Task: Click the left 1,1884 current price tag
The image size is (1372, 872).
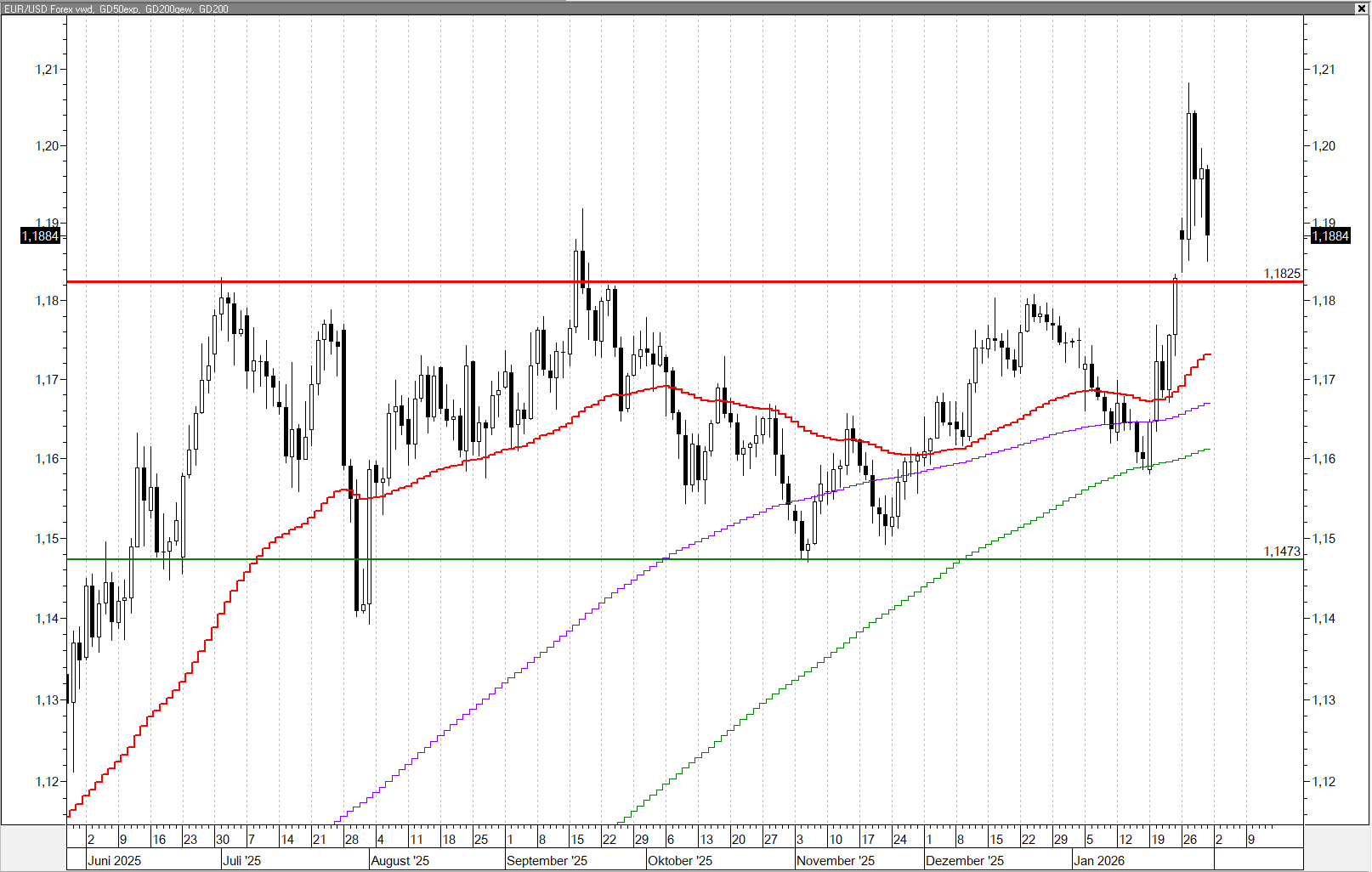Action: click(41, 235)
